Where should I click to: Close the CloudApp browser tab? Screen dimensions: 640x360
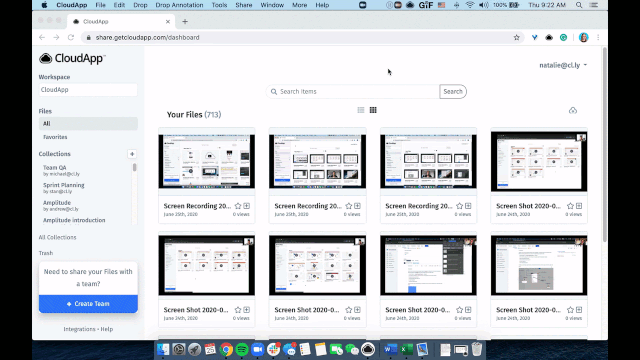[x=168, y=22]
